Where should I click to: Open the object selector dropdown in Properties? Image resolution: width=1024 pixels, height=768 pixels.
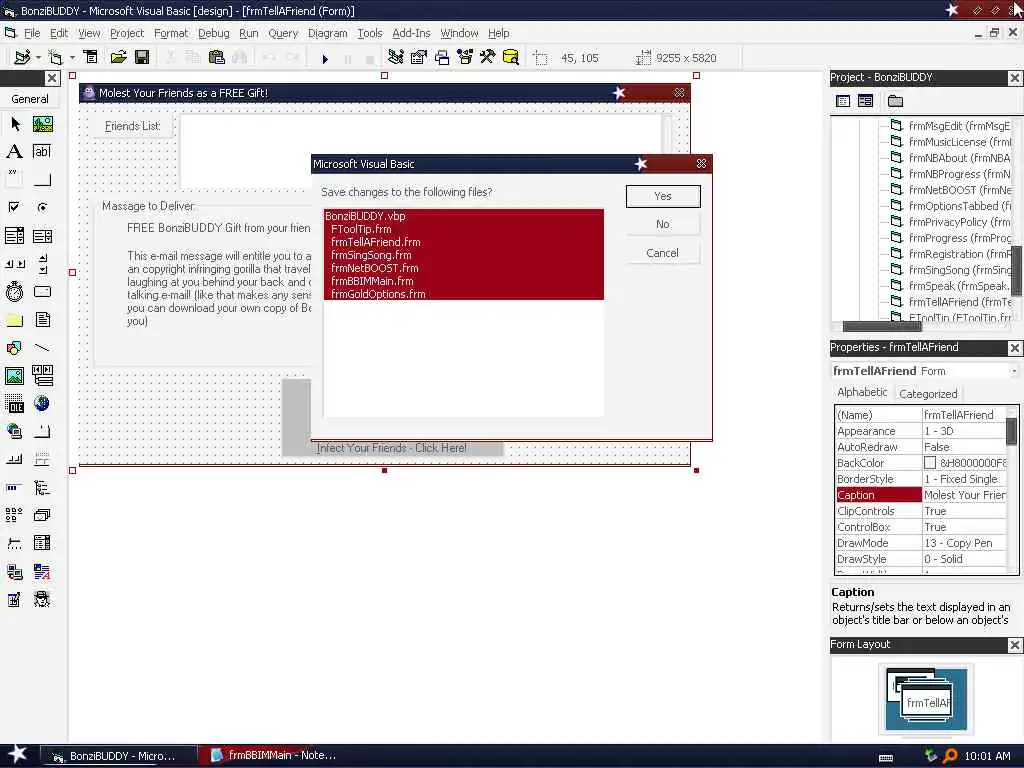pyautogui.click(x=1014, y=371)
